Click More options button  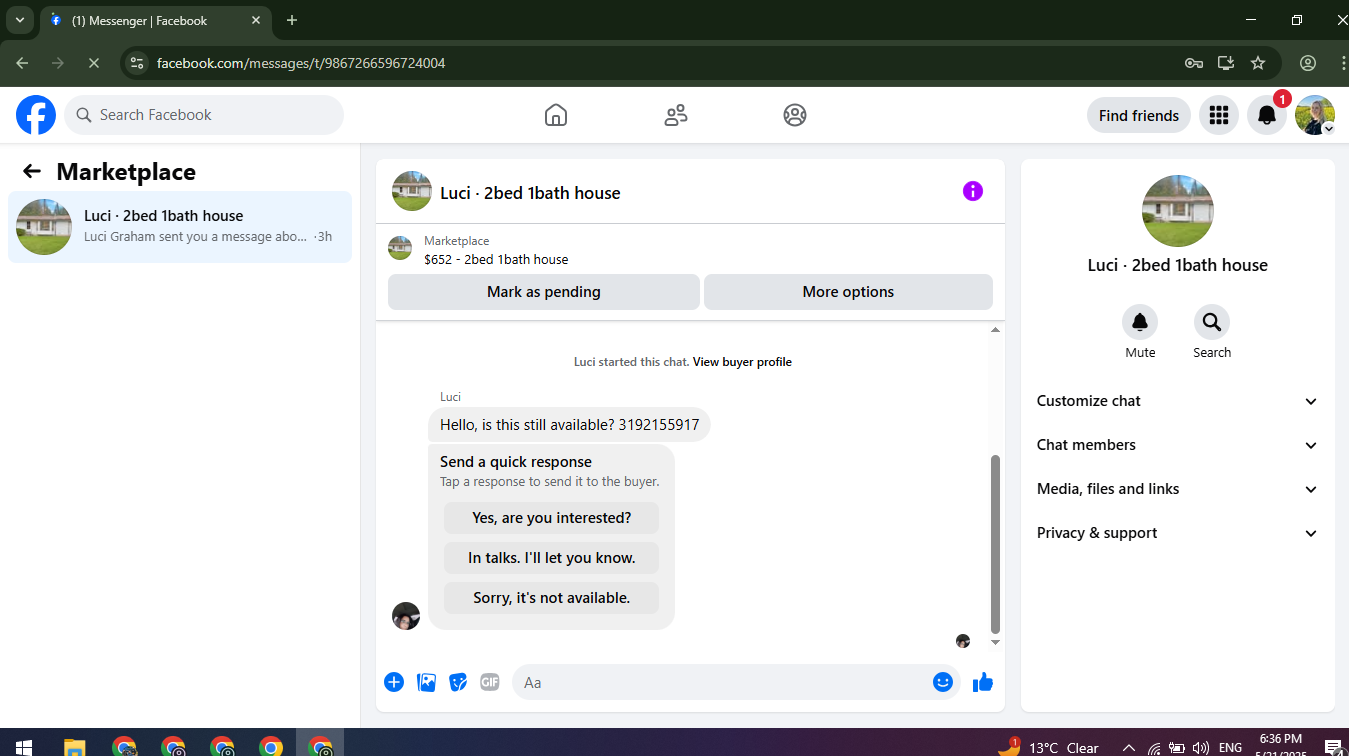[x=848, y=292]
